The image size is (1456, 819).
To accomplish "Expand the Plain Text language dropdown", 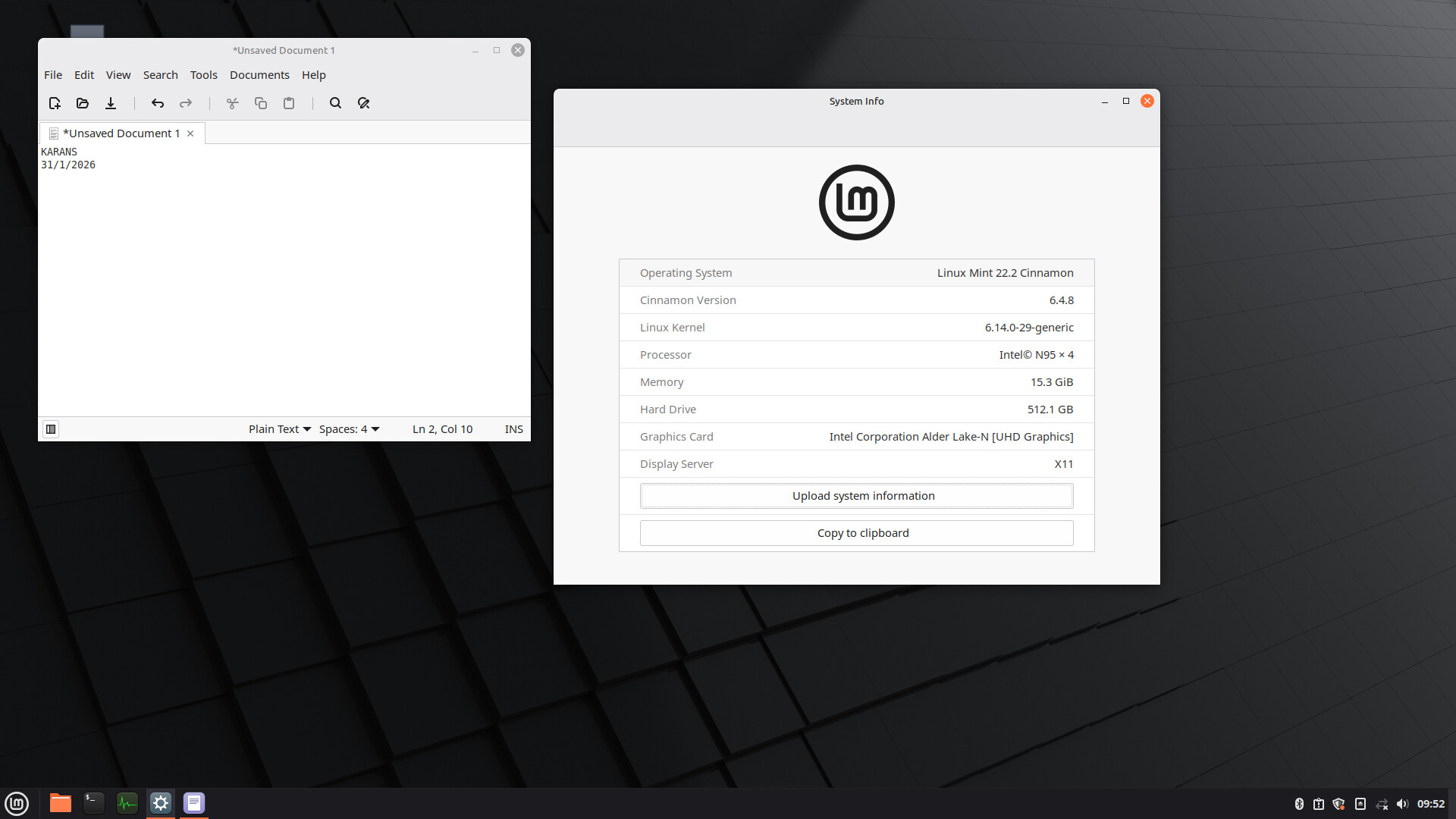I will tap(280, 429).
